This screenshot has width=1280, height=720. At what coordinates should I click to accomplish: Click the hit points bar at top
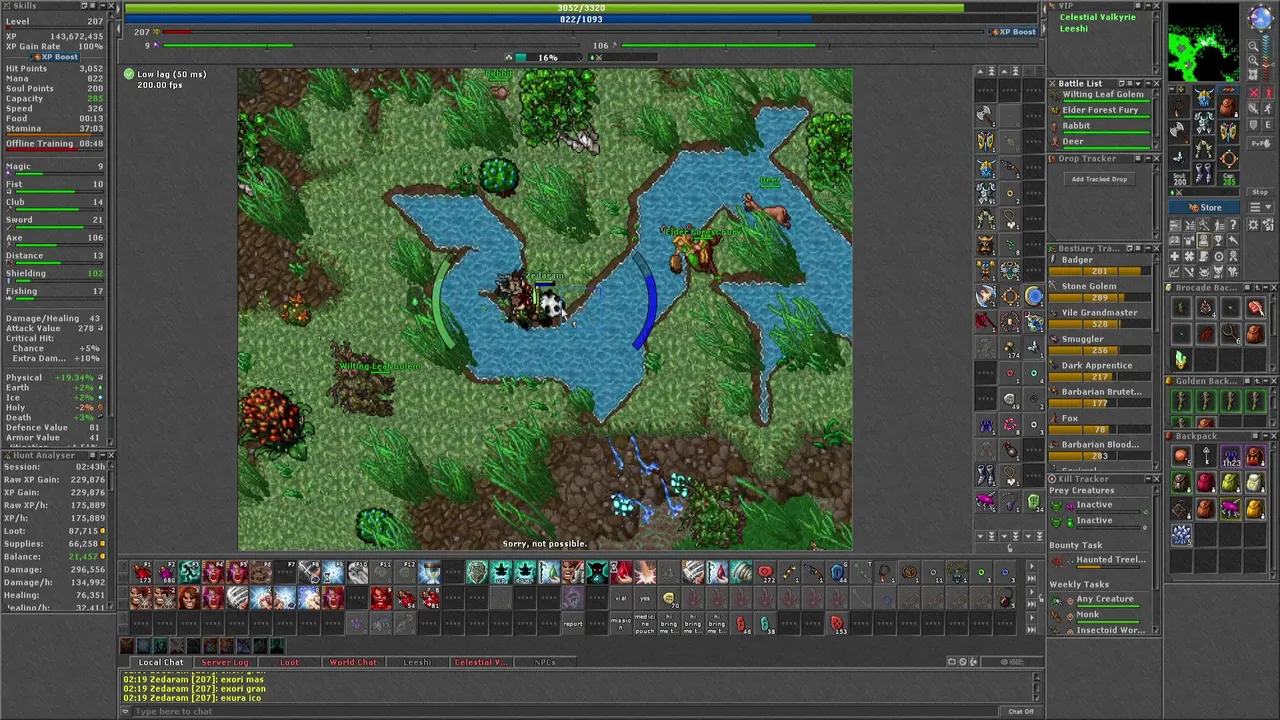tap(580, 8)
